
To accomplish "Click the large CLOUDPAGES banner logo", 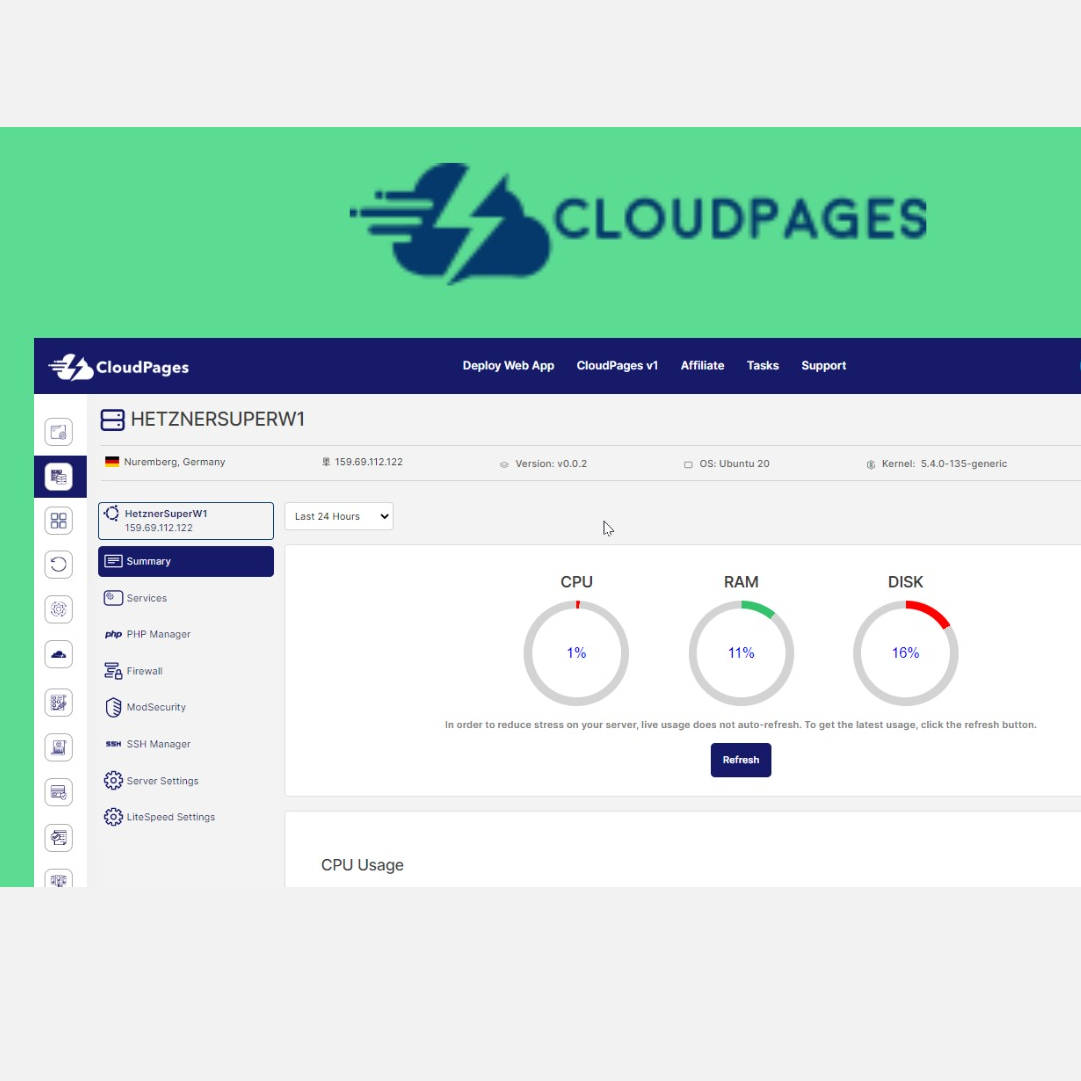I will tap(638, 223).
